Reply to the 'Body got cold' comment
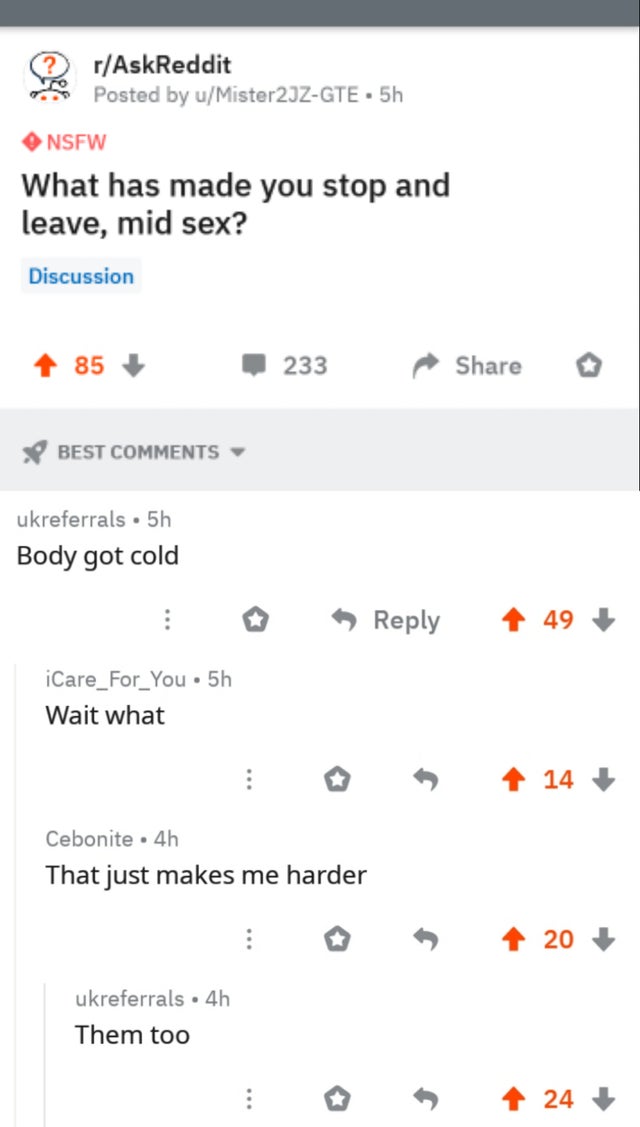The width and height of the screenshot is (640, 1127). pos(385,620)
